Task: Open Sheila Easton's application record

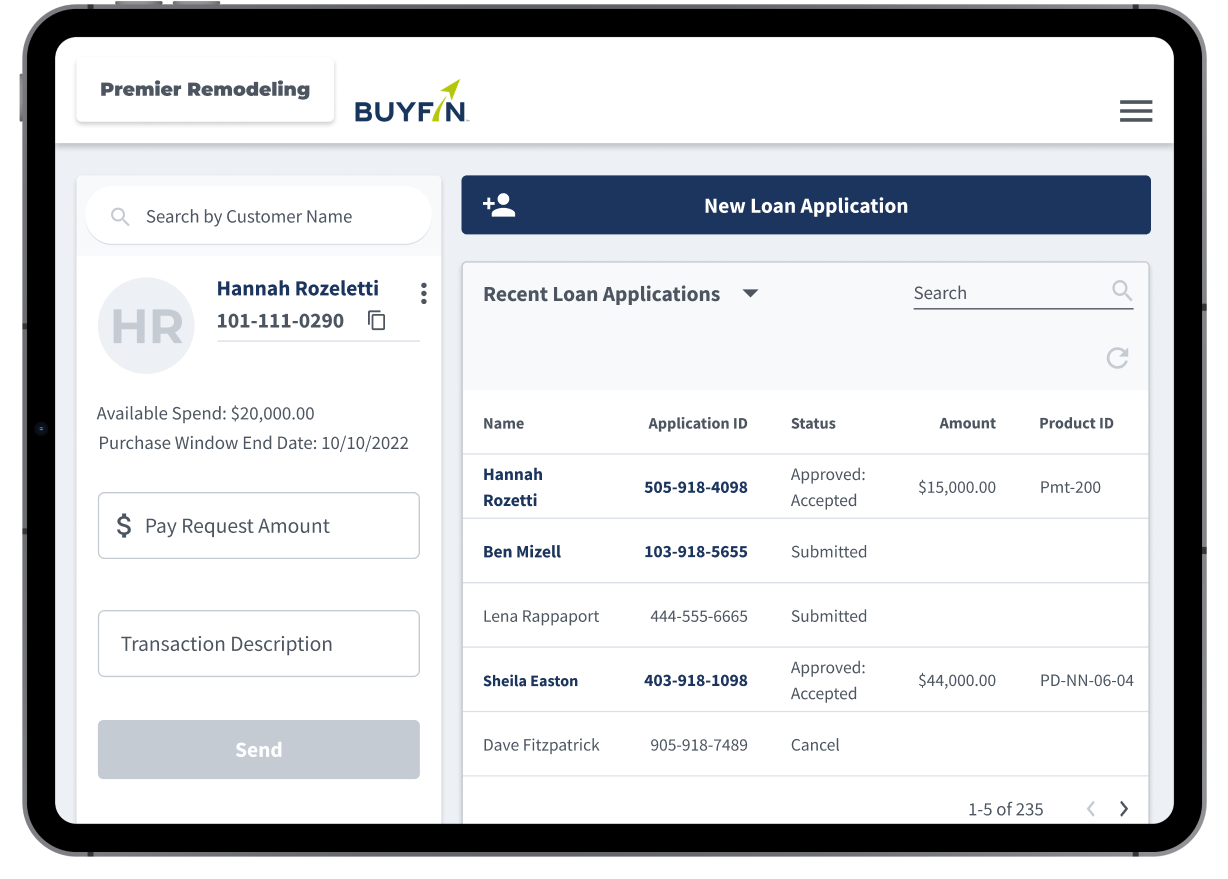Action: [530, 681]
